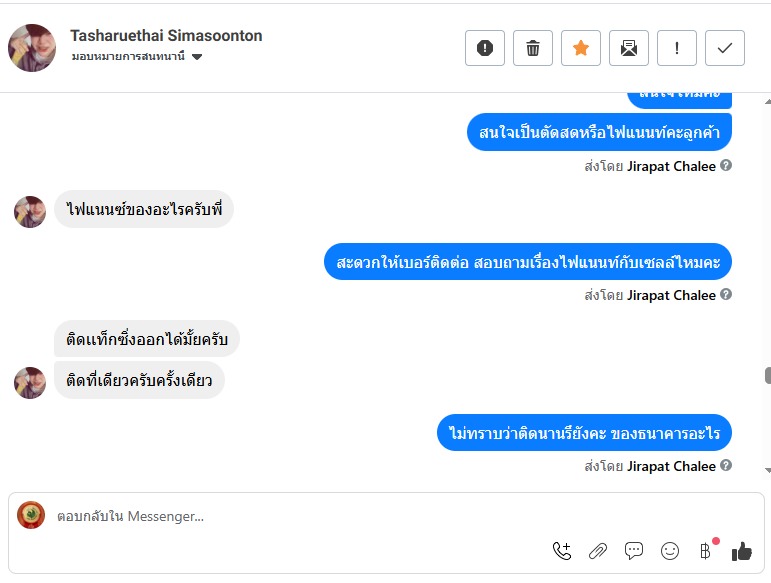Type in the ตอบกลับใน Messenger reply field

tap(300, 516)
